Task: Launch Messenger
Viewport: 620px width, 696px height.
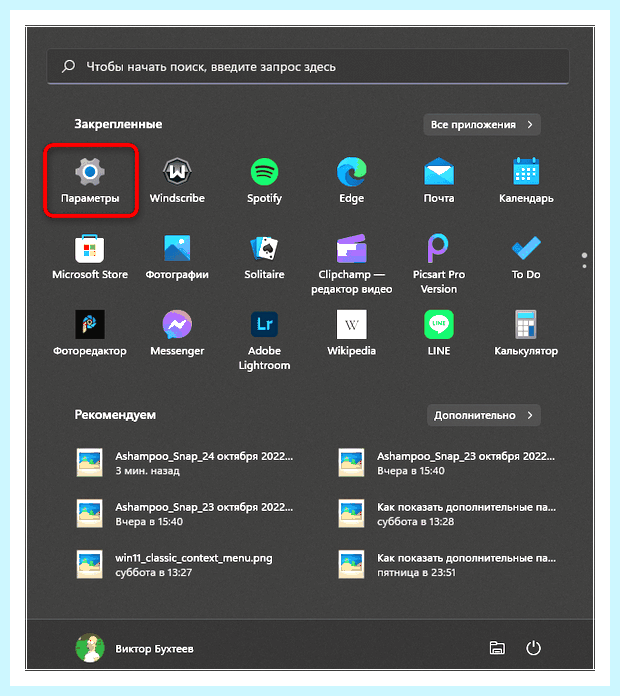Action: tap(177, 334)
